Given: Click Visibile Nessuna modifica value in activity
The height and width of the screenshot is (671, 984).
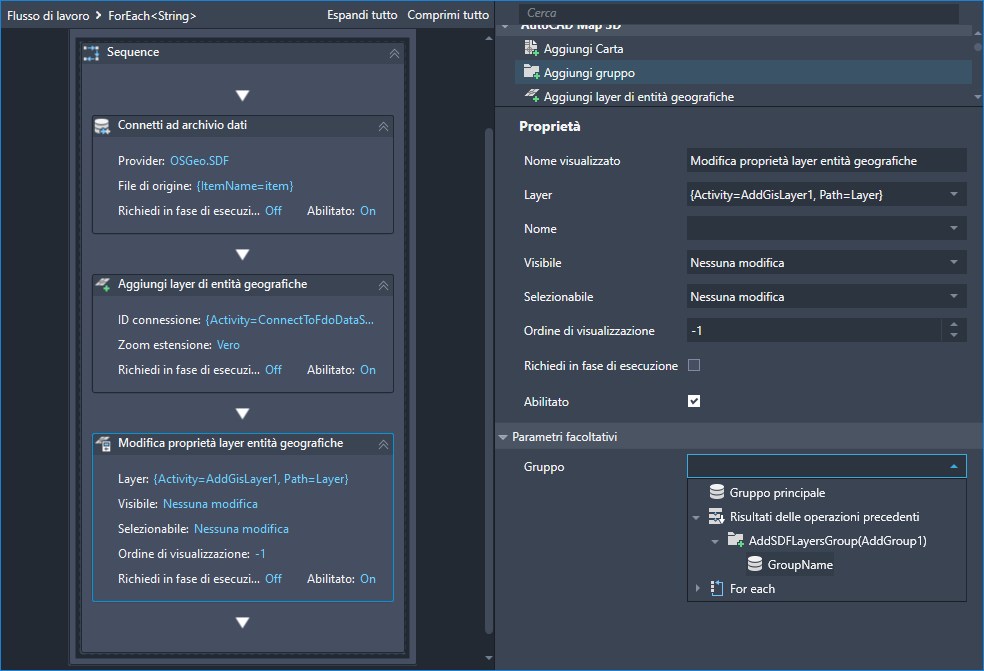Looking at the screenshot, I should click(x=210, y=503).
